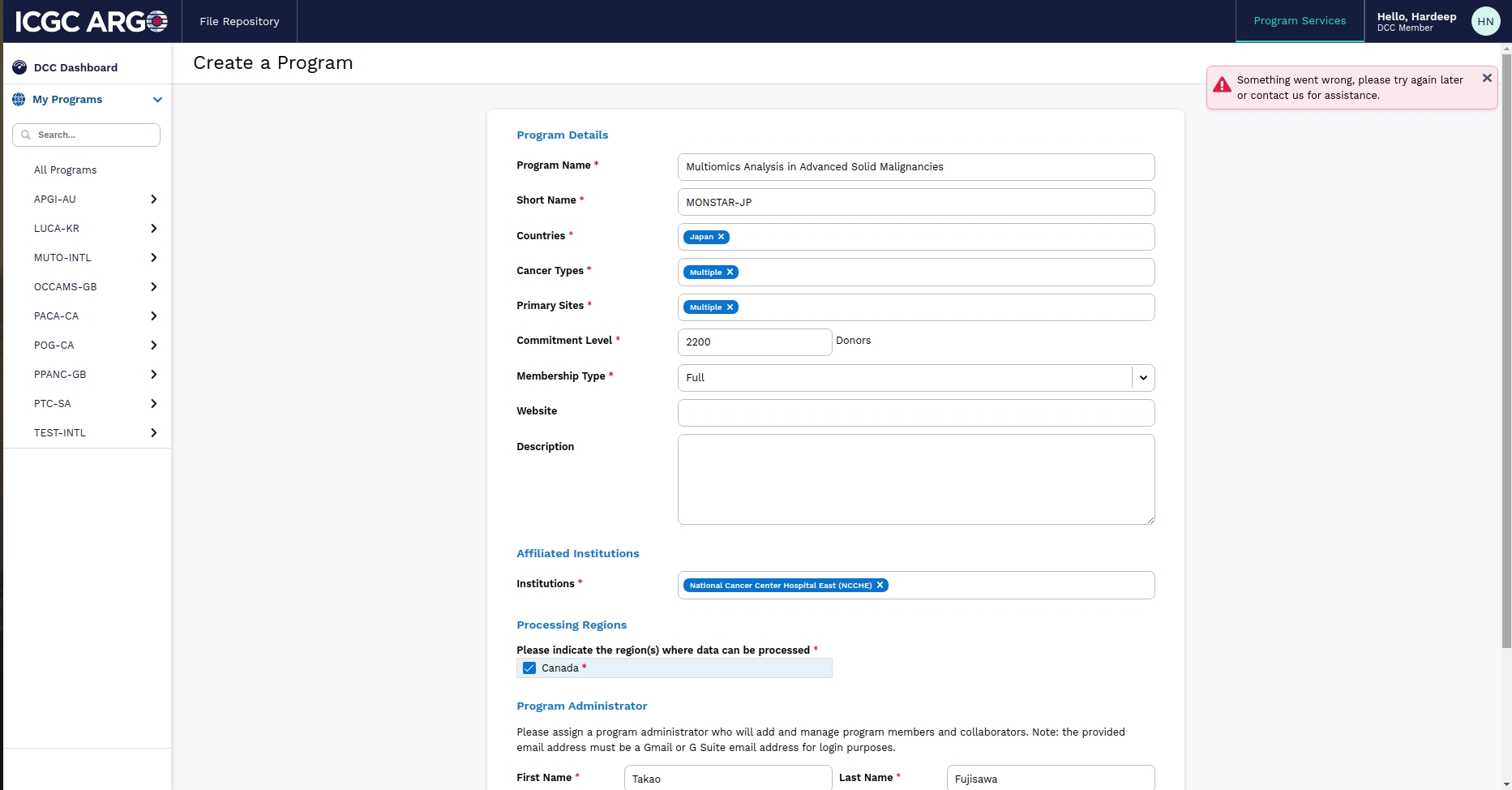Screen dimensions: 1512x790
Task: Open the DCC Dashboard via its globe icon
Action: (x=19, y=67)
